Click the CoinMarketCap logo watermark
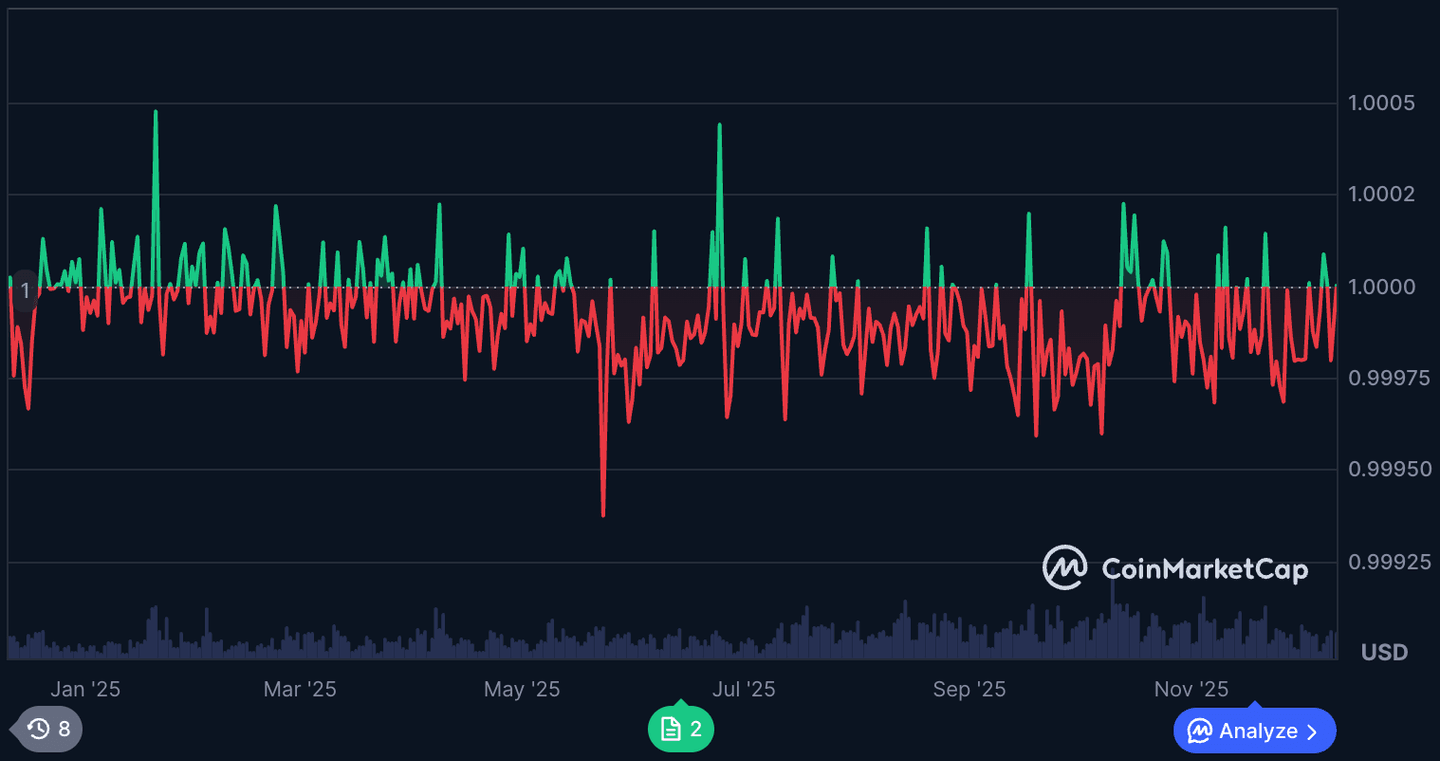The width and height of the screenshot is (1440, 761). click(1175, 568)
